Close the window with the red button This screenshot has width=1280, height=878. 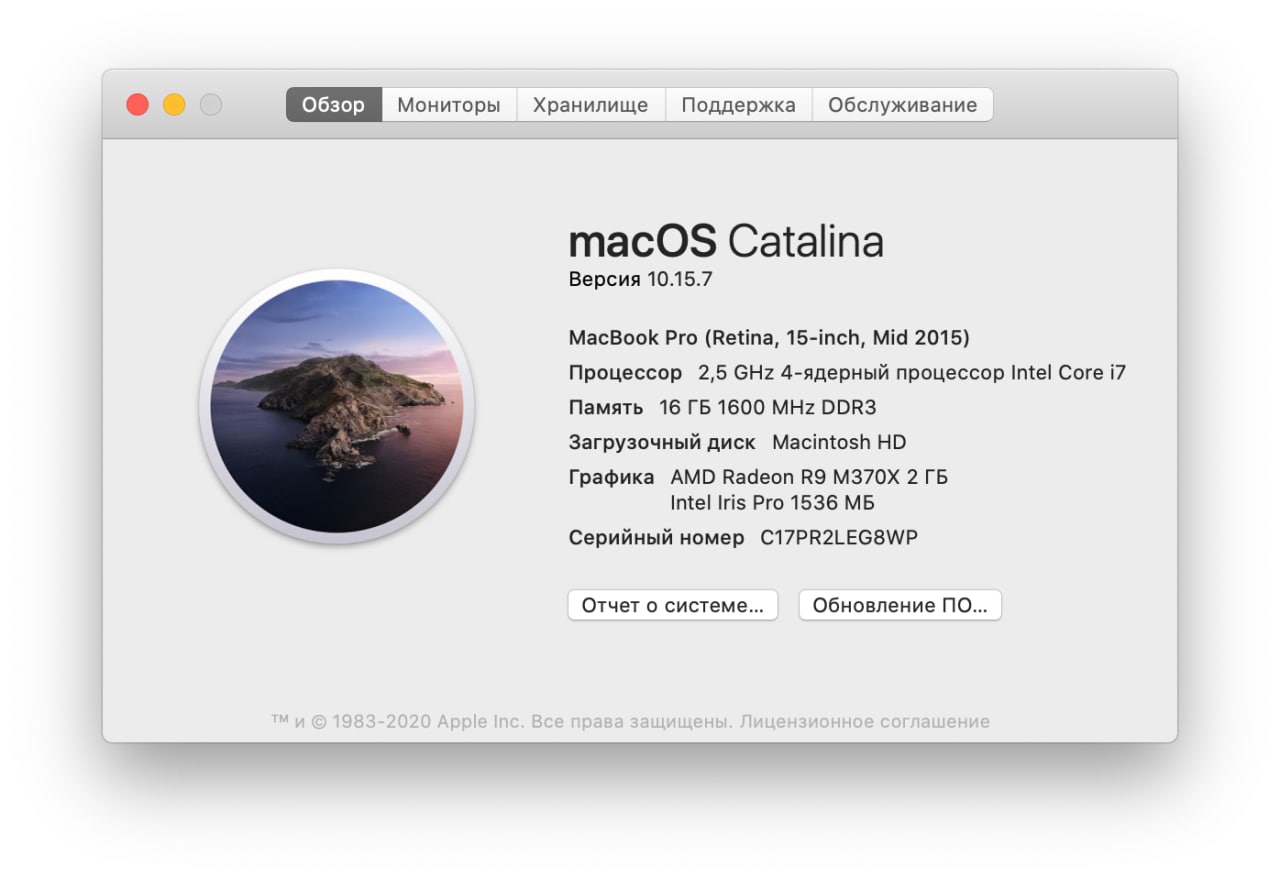(137, 104)
